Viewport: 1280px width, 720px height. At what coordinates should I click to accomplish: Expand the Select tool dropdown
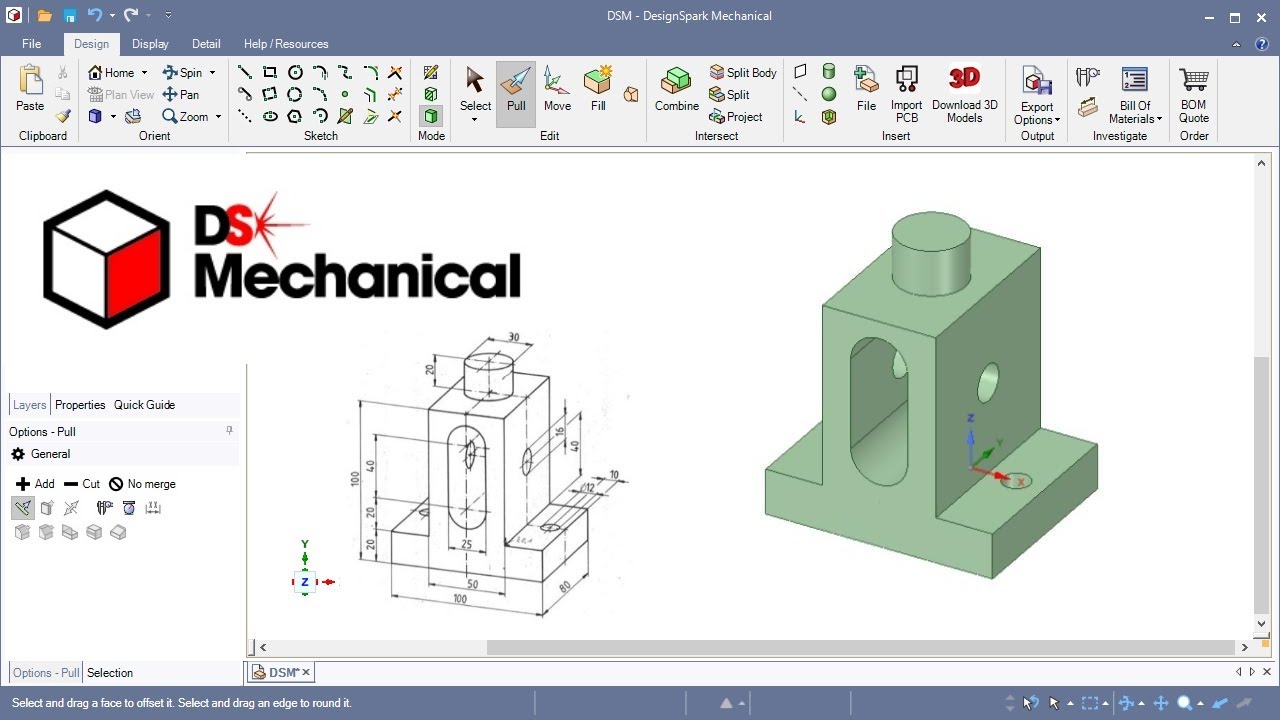475,120
